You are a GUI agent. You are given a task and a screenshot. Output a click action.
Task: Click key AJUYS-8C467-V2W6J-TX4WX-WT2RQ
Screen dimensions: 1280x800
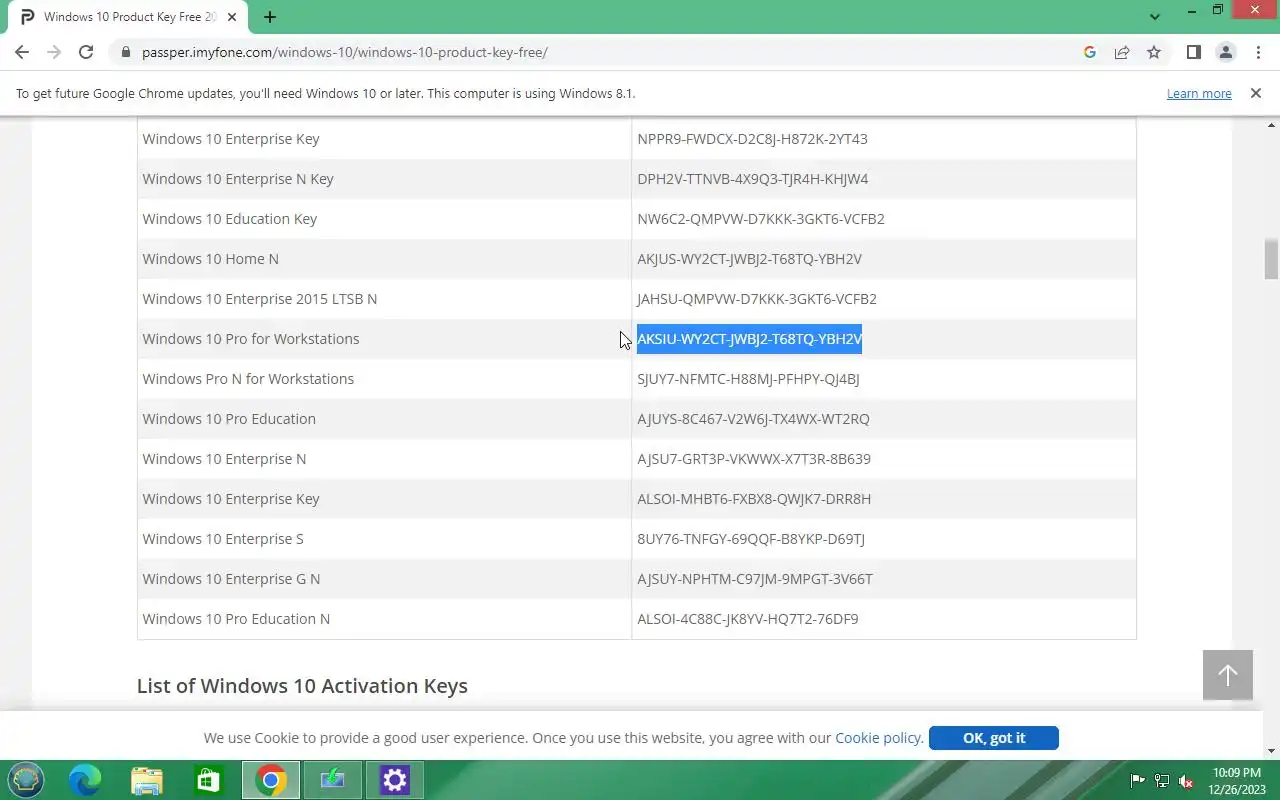[753, 419]
